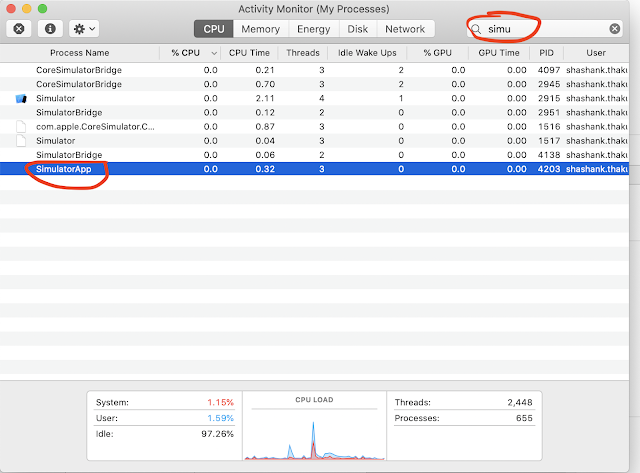Viewport: 640px width, 473px height.
Task: Switch to the Memory tab
Action: pos(260,29)
